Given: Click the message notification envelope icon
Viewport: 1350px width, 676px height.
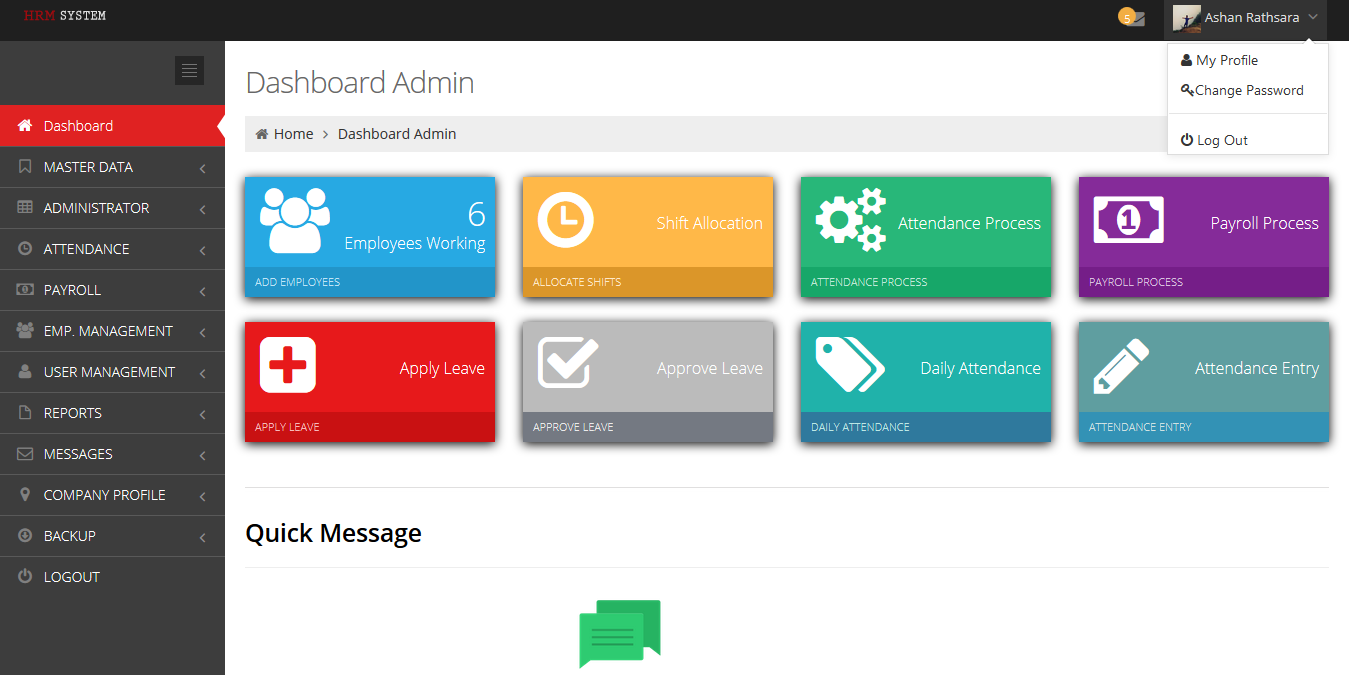Looking at the screenshot, I should pyautogui.click(x=1134, y=18).
